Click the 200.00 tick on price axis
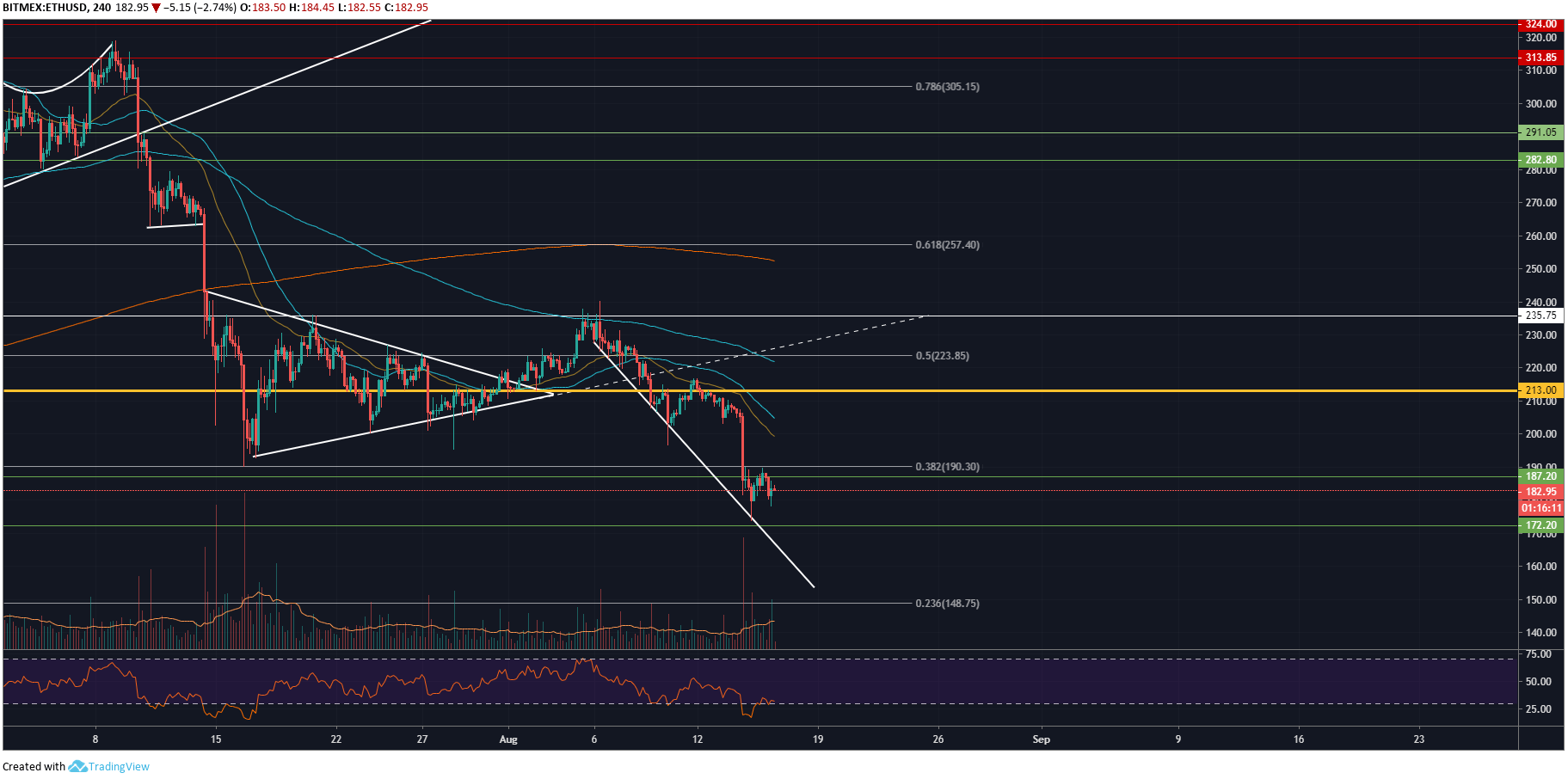 click(x=1540, y=434)
